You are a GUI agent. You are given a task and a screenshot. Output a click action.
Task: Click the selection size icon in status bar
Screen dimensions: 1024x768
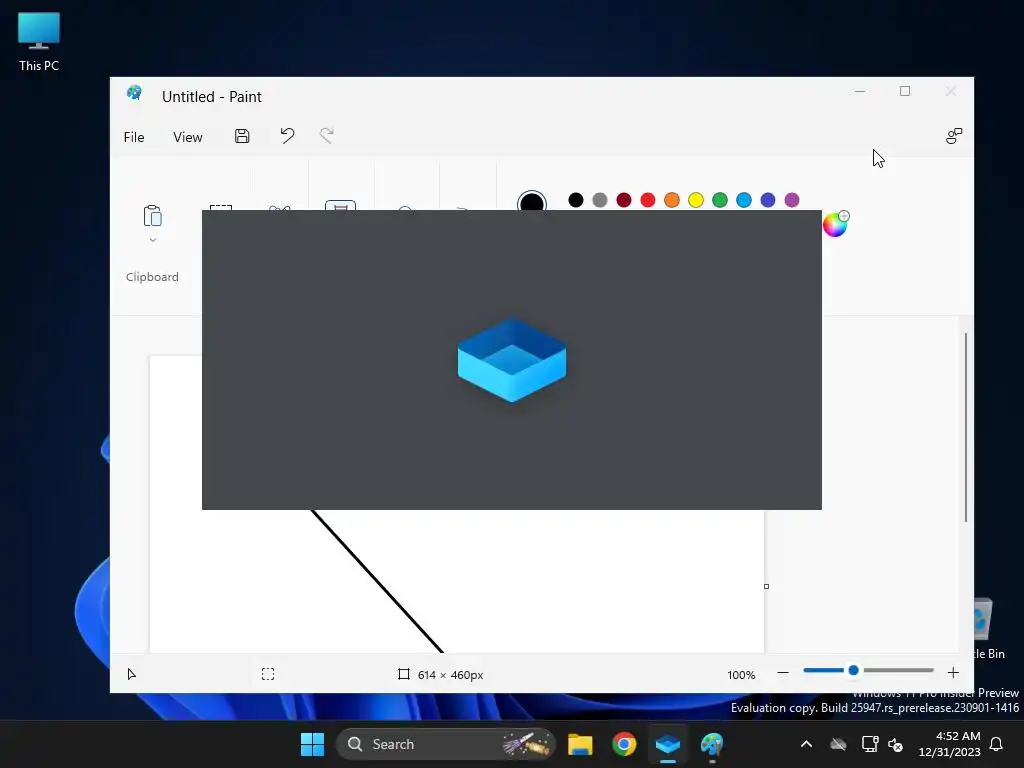[268, 674]
